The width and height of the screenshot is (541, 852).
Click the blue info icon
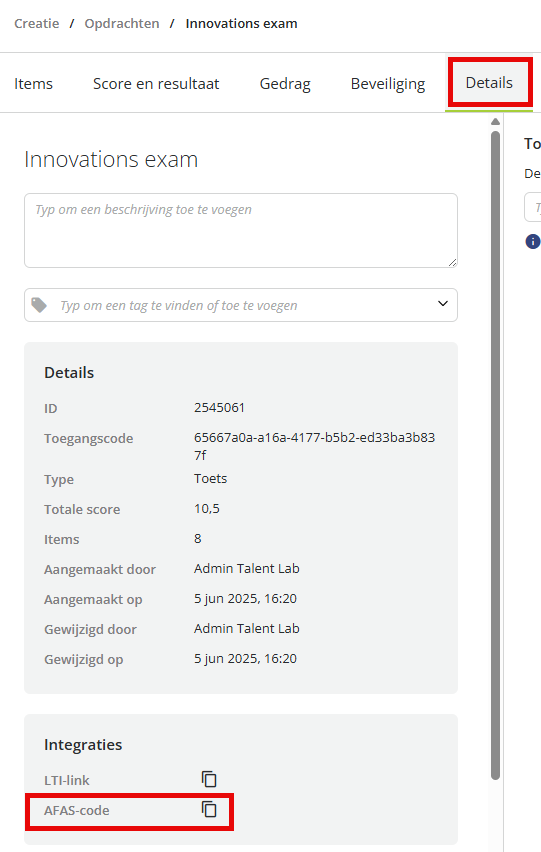point(532,241)
